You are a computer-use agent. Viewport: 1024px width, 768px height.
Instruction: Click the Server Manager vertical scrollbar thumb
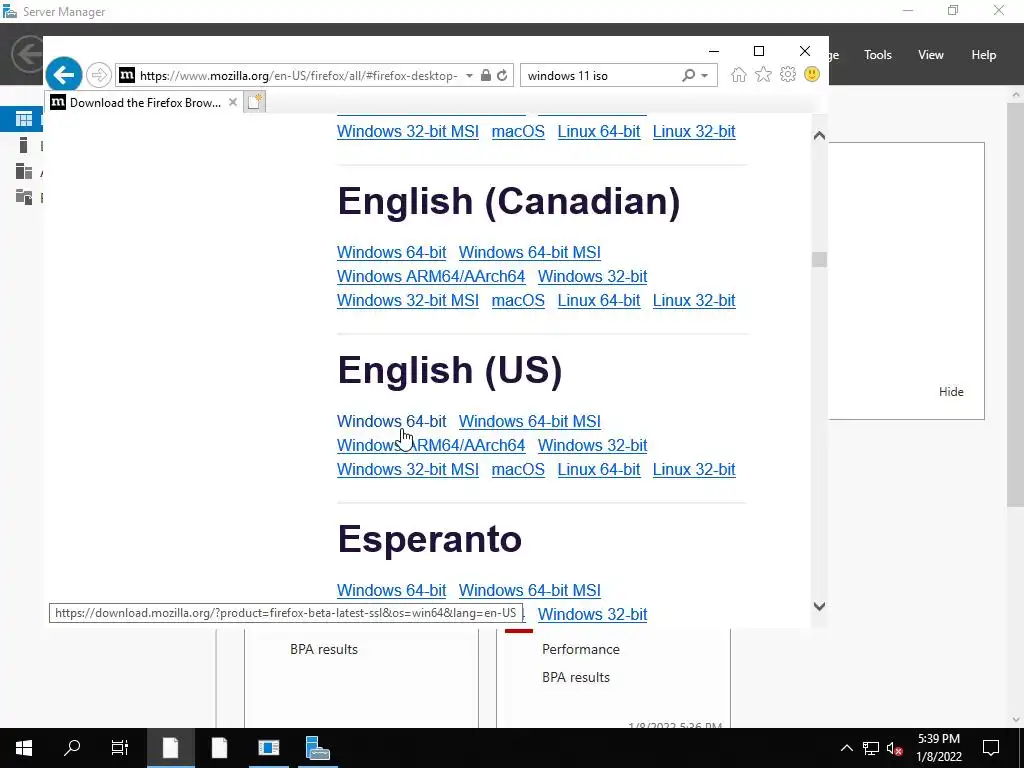1016,304
